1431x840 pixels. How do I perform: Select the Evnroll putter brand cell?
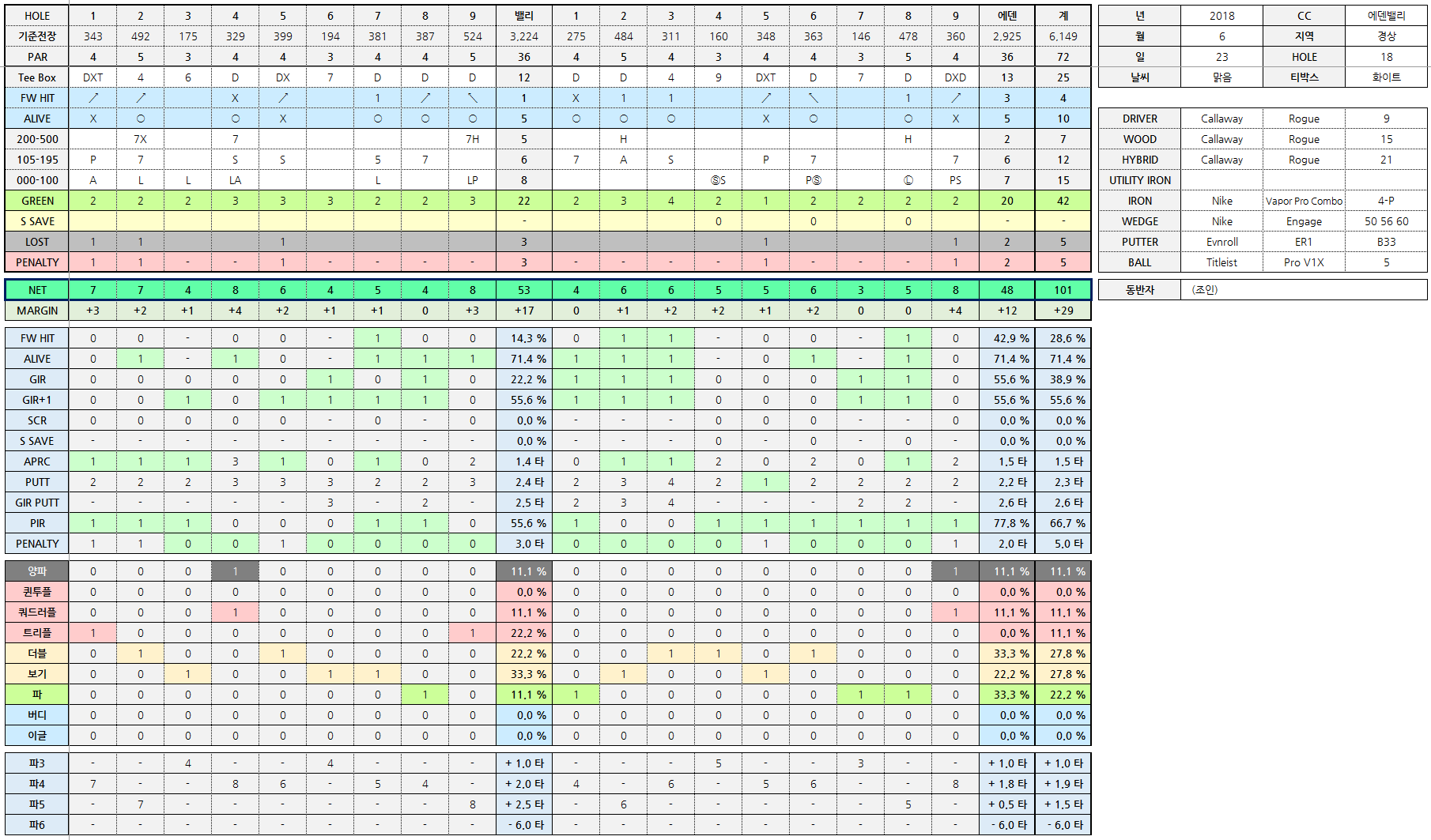tap(1221, 242)
